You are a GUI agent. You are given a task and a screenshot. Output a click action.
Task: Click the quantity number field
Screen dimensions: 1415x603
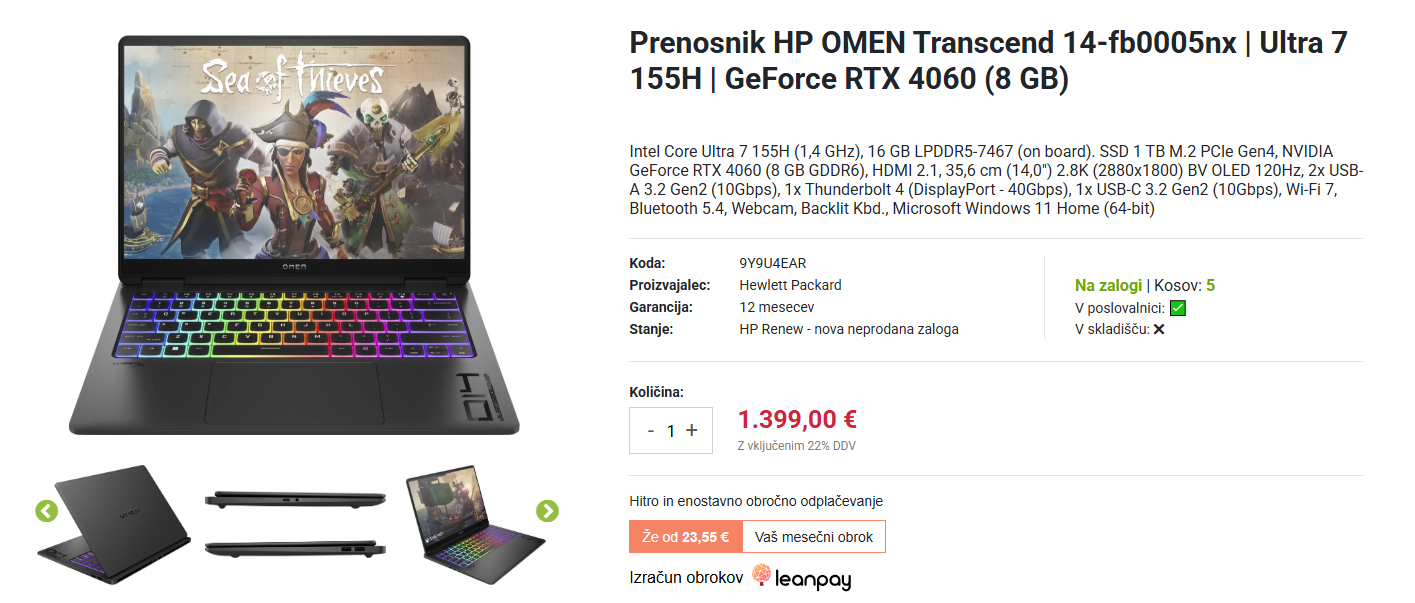click(671, 431)
